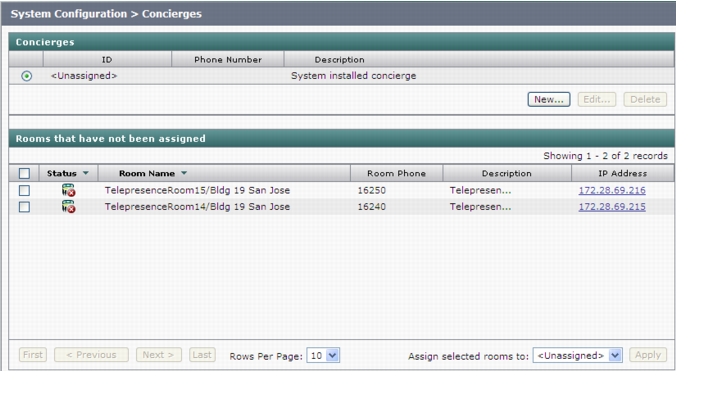Click the error status icon for TelepresenceRoom14
Image resolution: width=701 pixels, height=395 pixels.
(x=68, y=206)
